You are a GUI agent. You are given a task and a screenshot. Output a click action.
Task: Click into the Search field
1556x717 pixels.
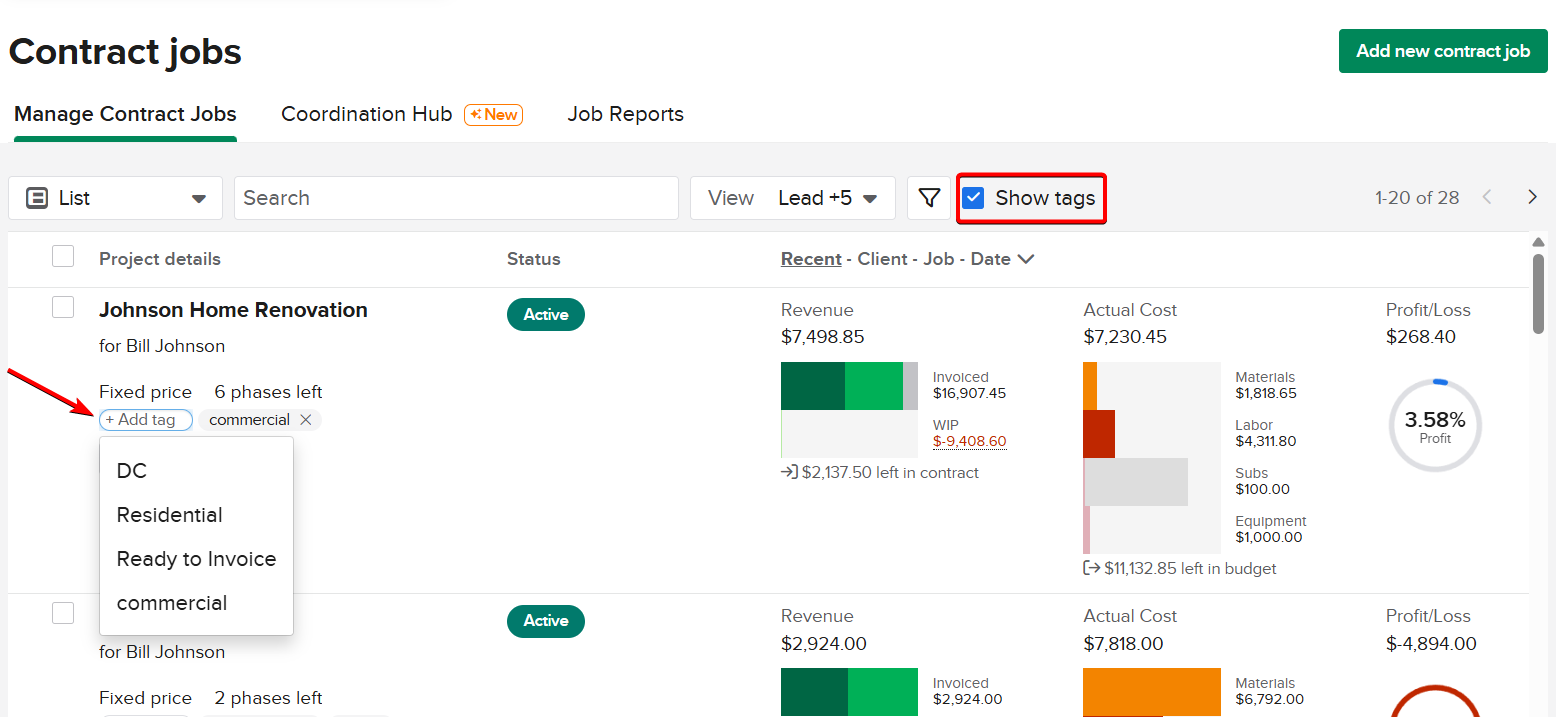(x=456, y=198)
